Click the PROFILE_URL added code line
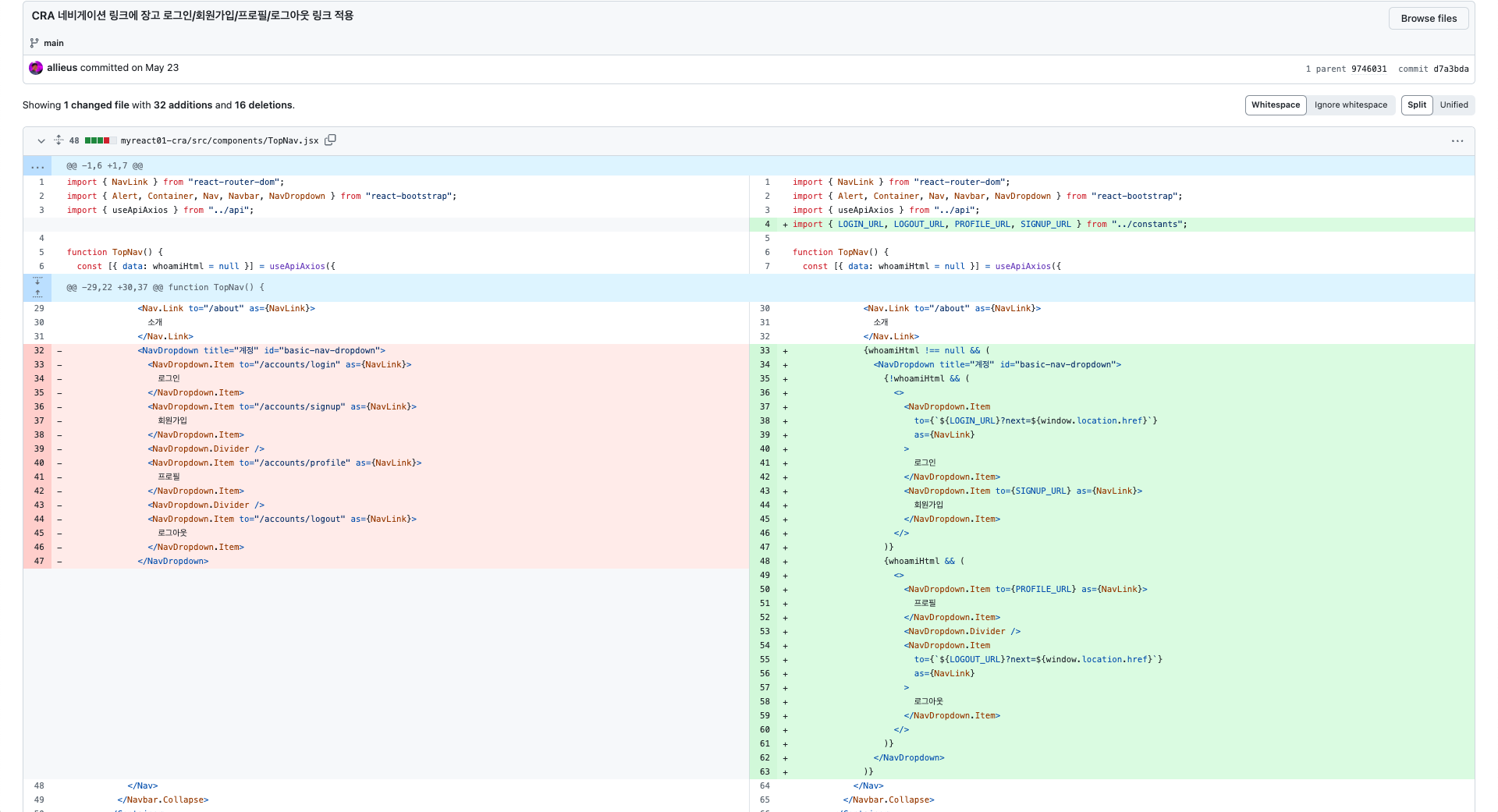Viewport: 1498px width, 812px height. pos(1025,590)
